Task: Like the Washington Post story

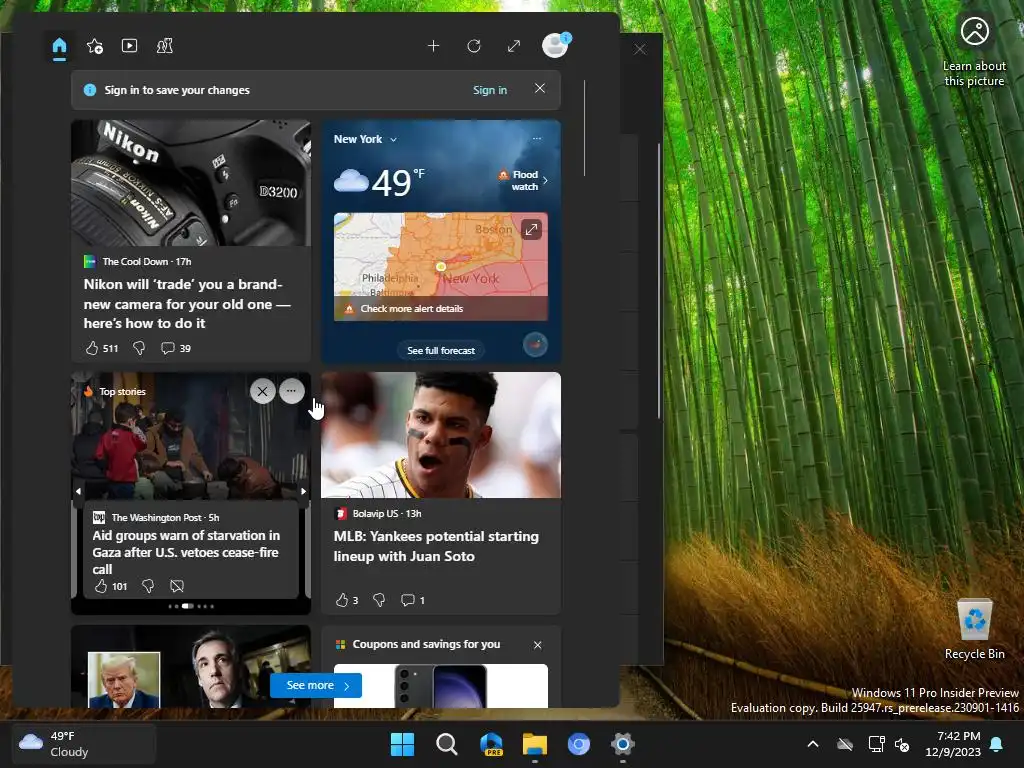Action: coord(110,586)
